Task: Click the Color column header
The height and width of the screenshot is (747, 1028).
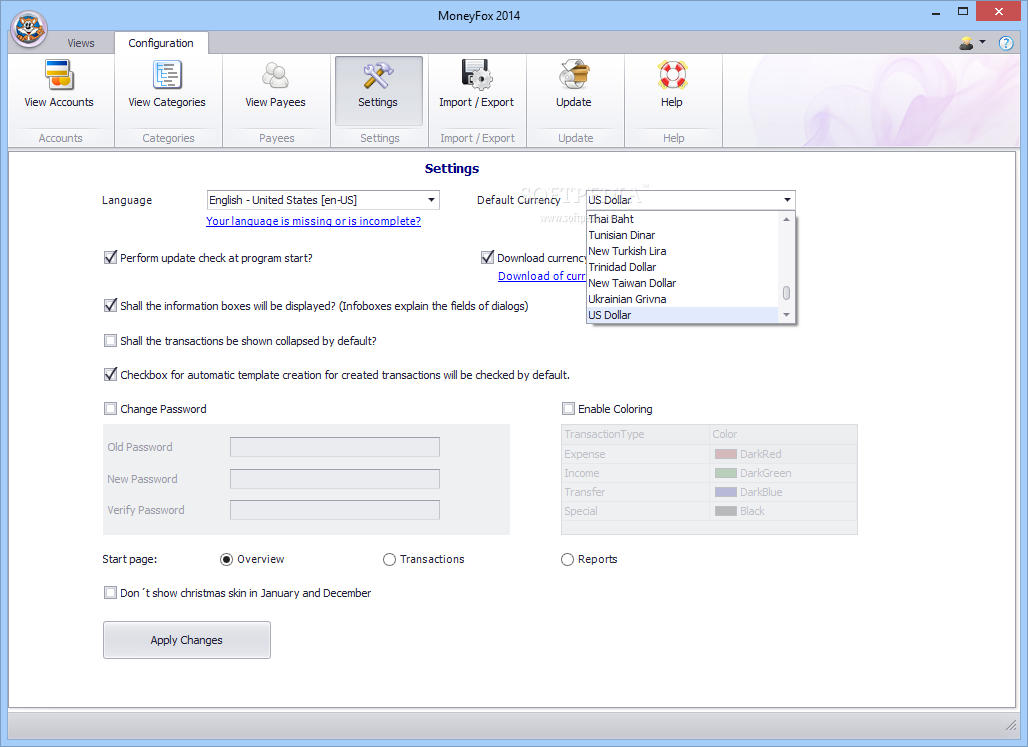Action: [783, 434]
